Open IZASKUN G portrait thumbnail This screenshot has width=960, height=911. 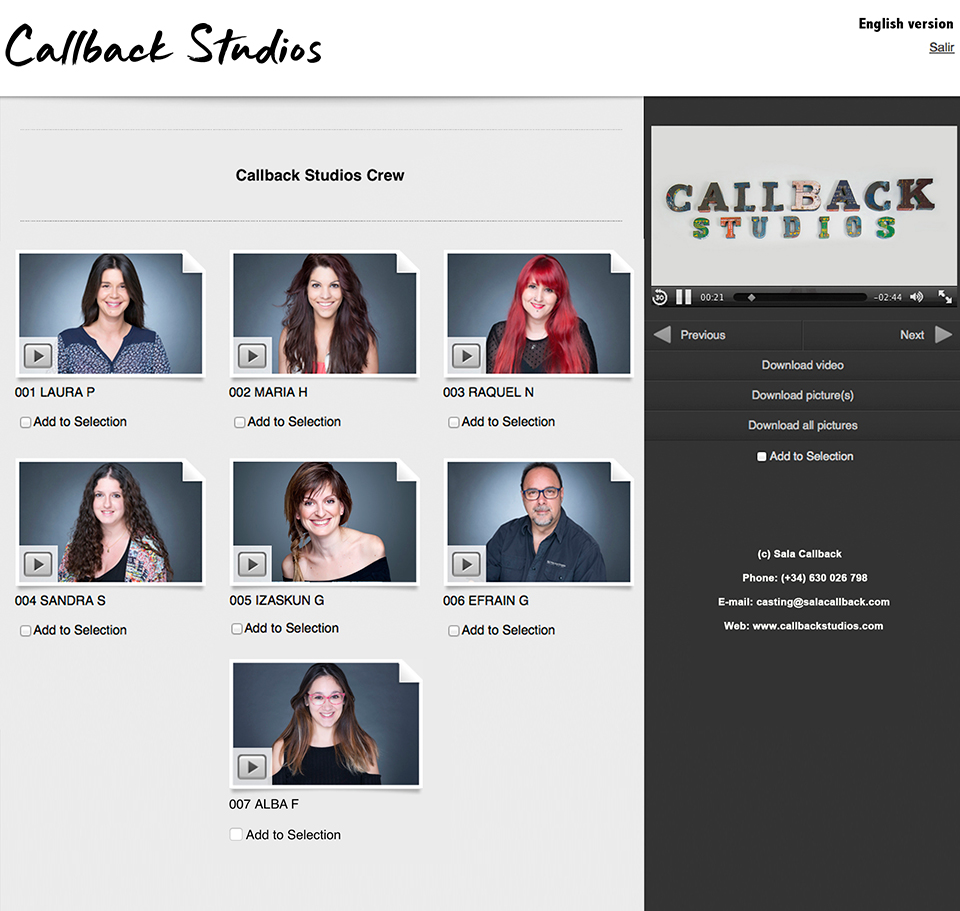[324, 522]
